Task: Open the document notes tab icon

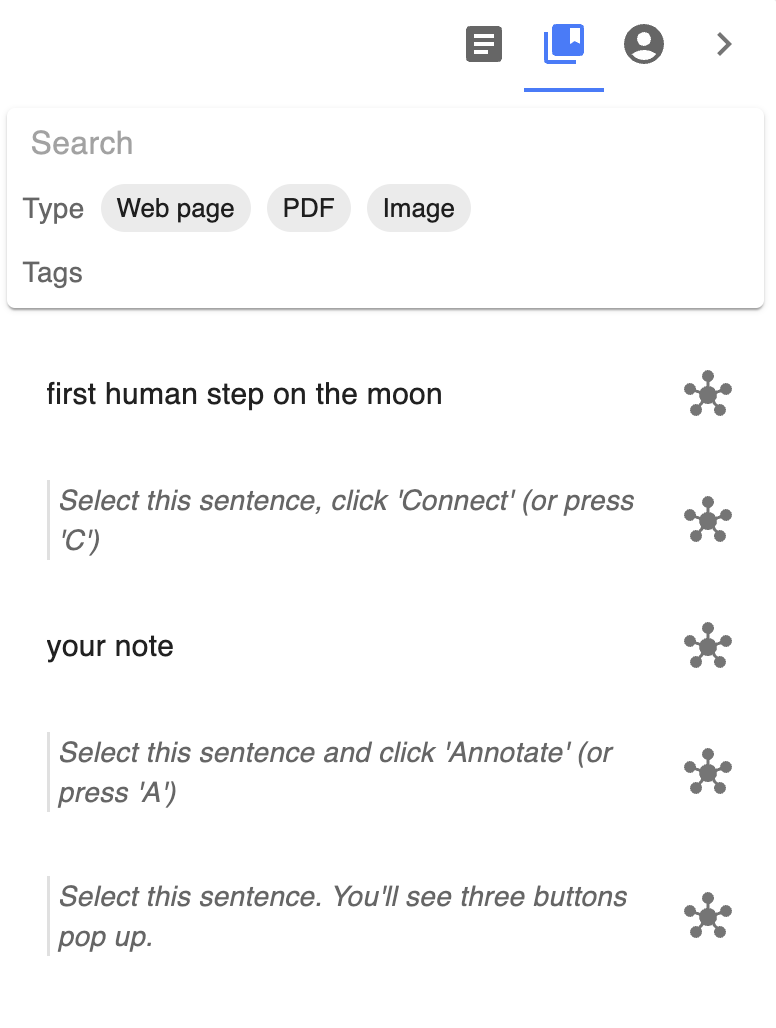Action: point(484,44)
